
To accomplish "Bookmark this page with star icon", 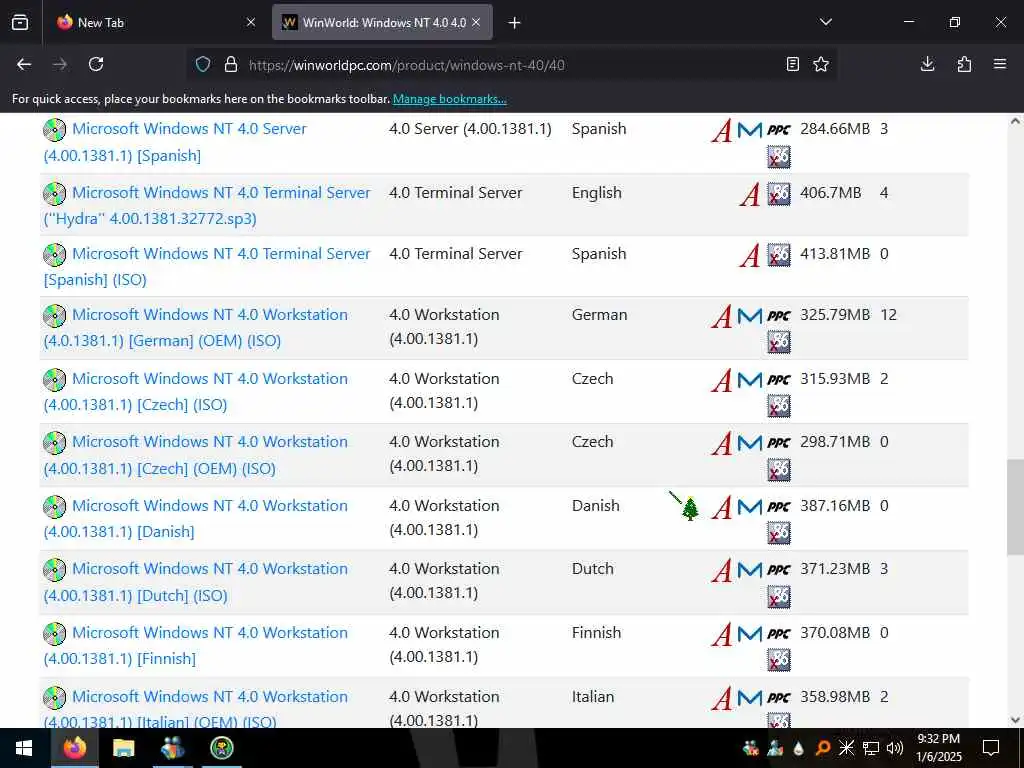I will click(x=821, y=64).
